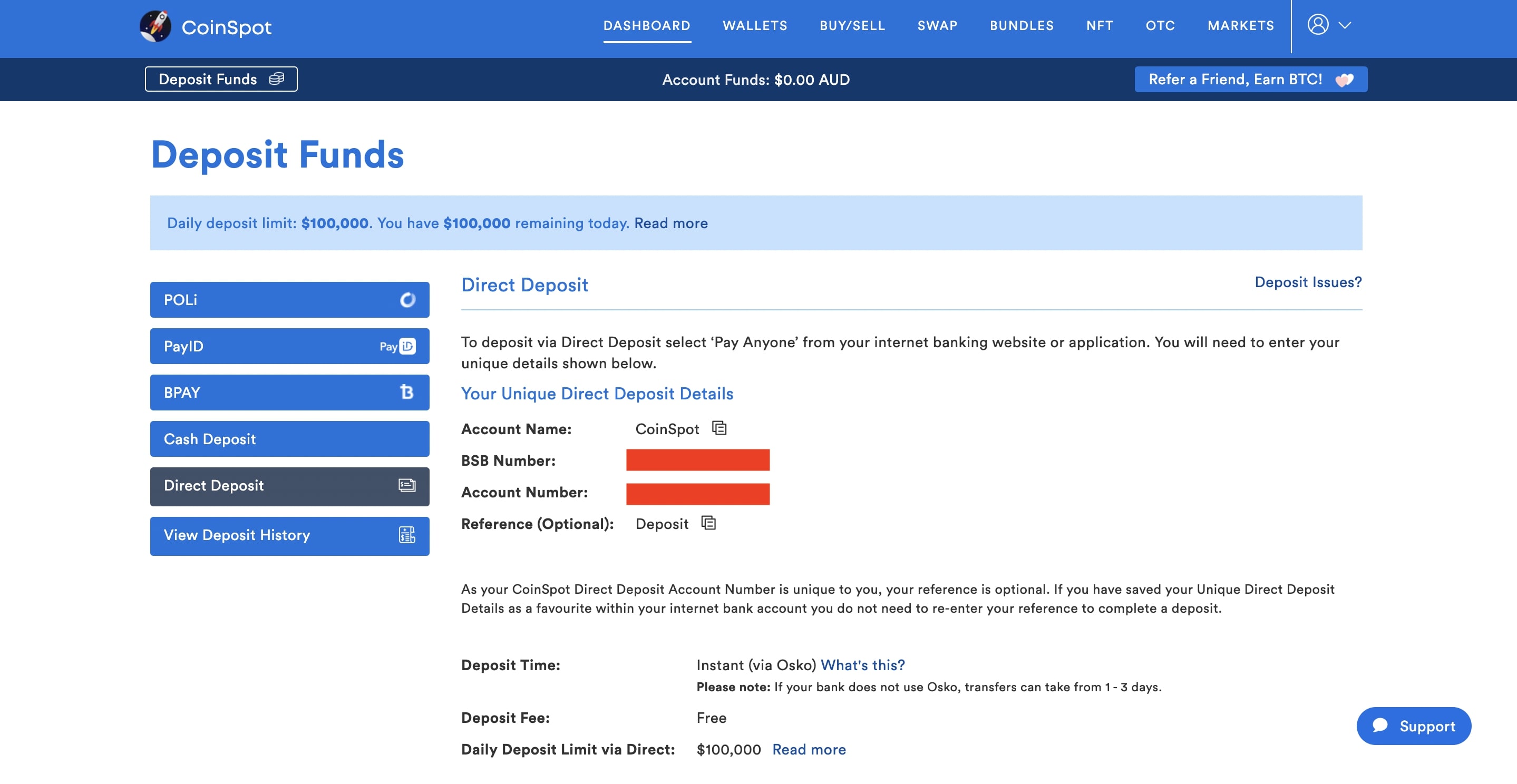1517x784 pixels.
Task: Open Read more in the daily limit banner
Action: pyautogui.click(x=671, y=223)
